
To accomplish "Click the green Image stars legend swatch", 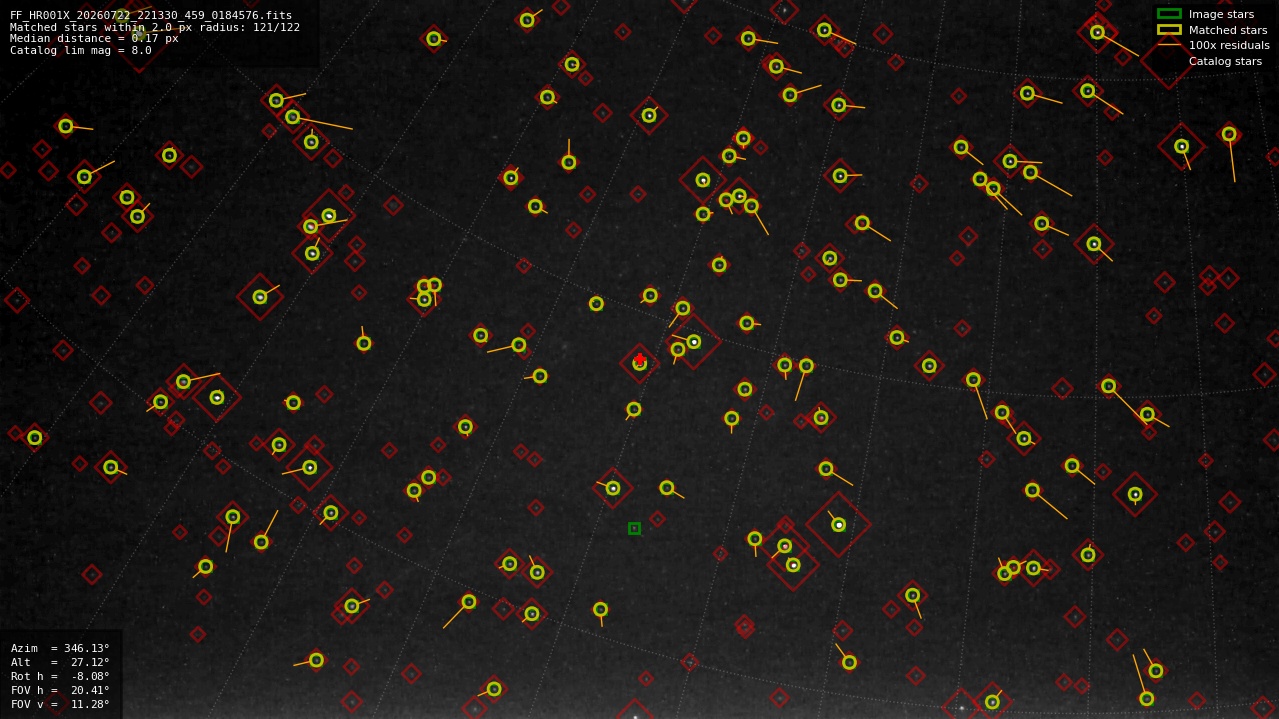I will click(1169, 14).
